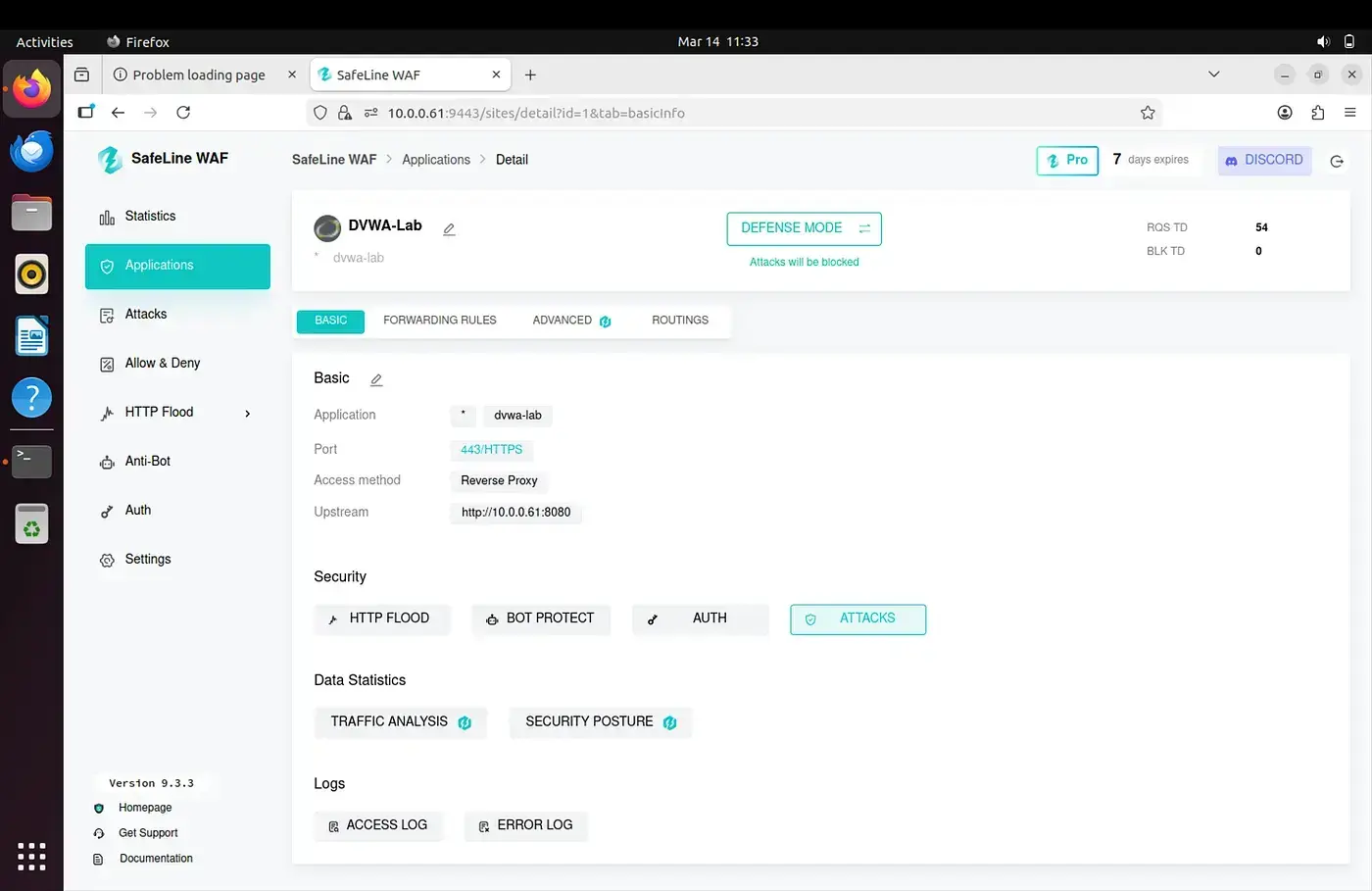Open the Activities overview
Viewport: 1372px width, 891px height.
(x=45, y=42)
